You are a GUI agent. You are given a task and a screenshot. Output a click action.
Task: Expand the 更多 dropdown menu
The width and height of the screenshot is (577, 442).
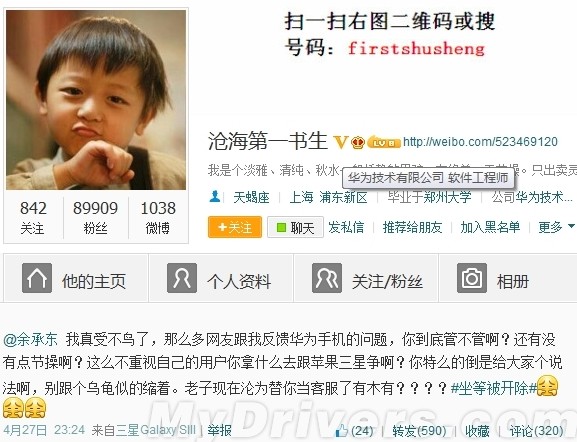click(x=556, y=227)
